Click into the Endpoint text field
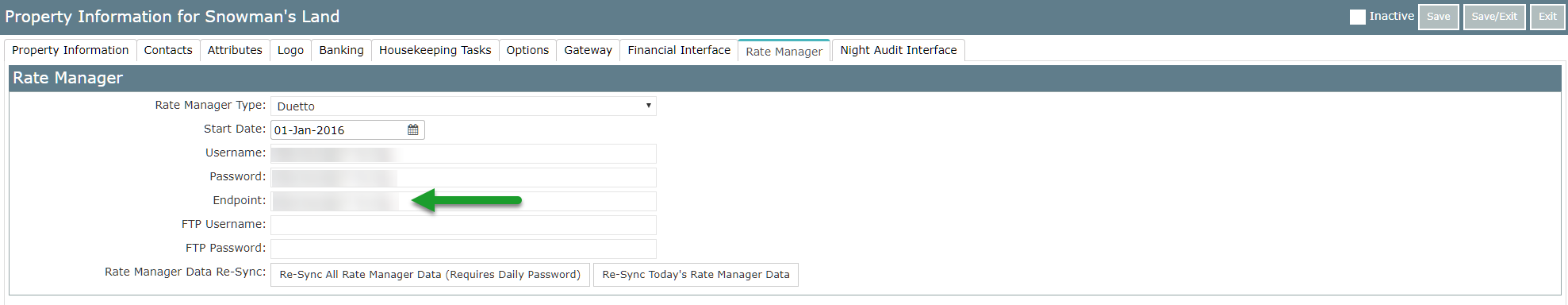The image size is (1568, 305). [463, 201]
